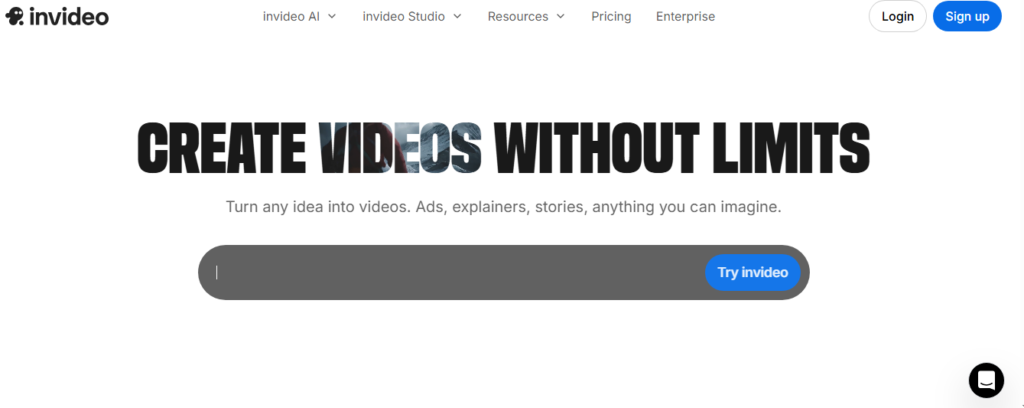The image size is (1024, 408).
Task: Click the CREATE VIDEOS WITHOUT LIMITS headline
Action: [x=504, y=149]
